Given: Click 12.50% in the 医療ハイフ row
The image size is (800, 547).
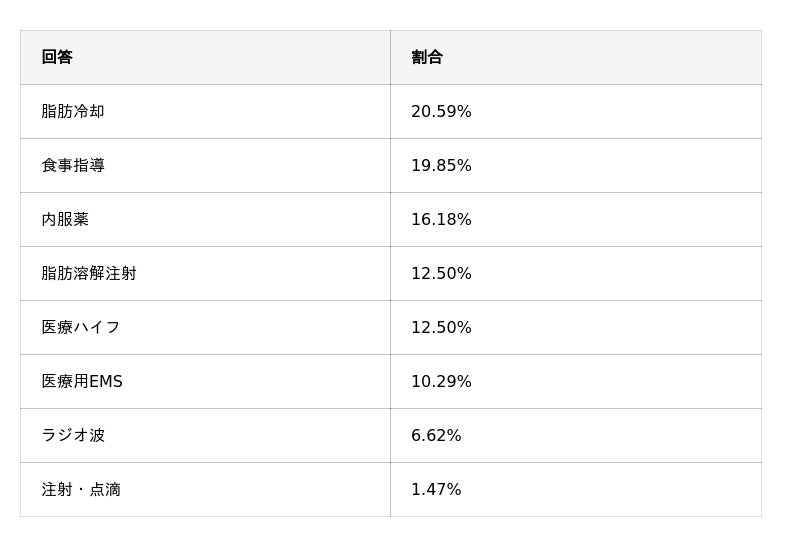Looking at the screenshot, I should coord(441,327).
